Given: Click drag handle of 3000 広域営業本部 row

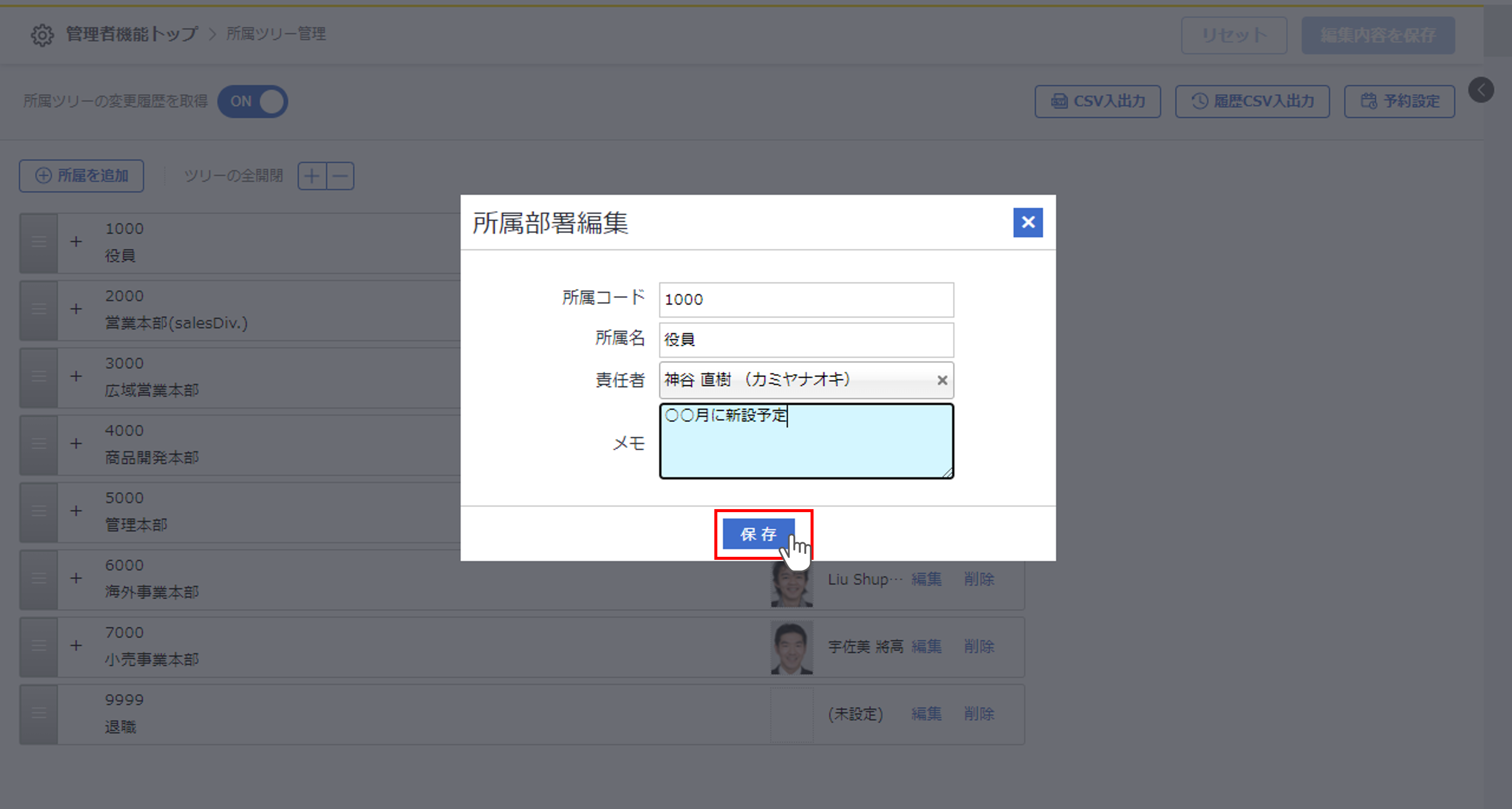Looking at the screenshot, I should (39, 378).
